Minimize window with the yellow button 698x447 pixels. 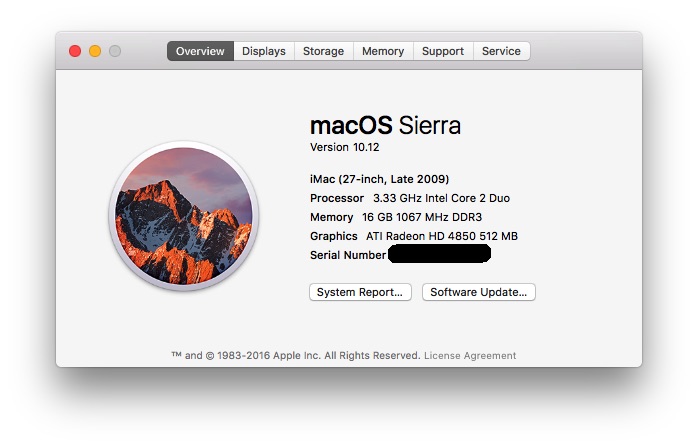[x=95, y=51]
